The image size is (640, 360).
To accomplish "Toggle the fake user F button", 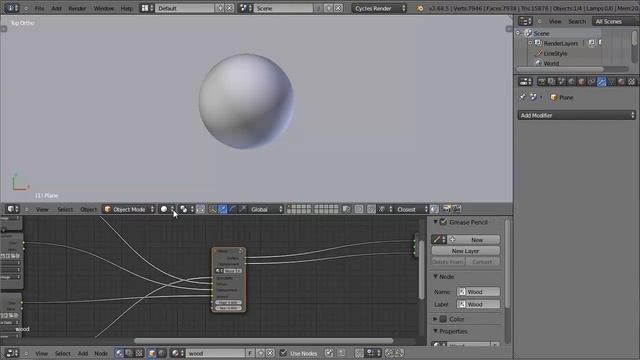I will [x=249, y=353].
